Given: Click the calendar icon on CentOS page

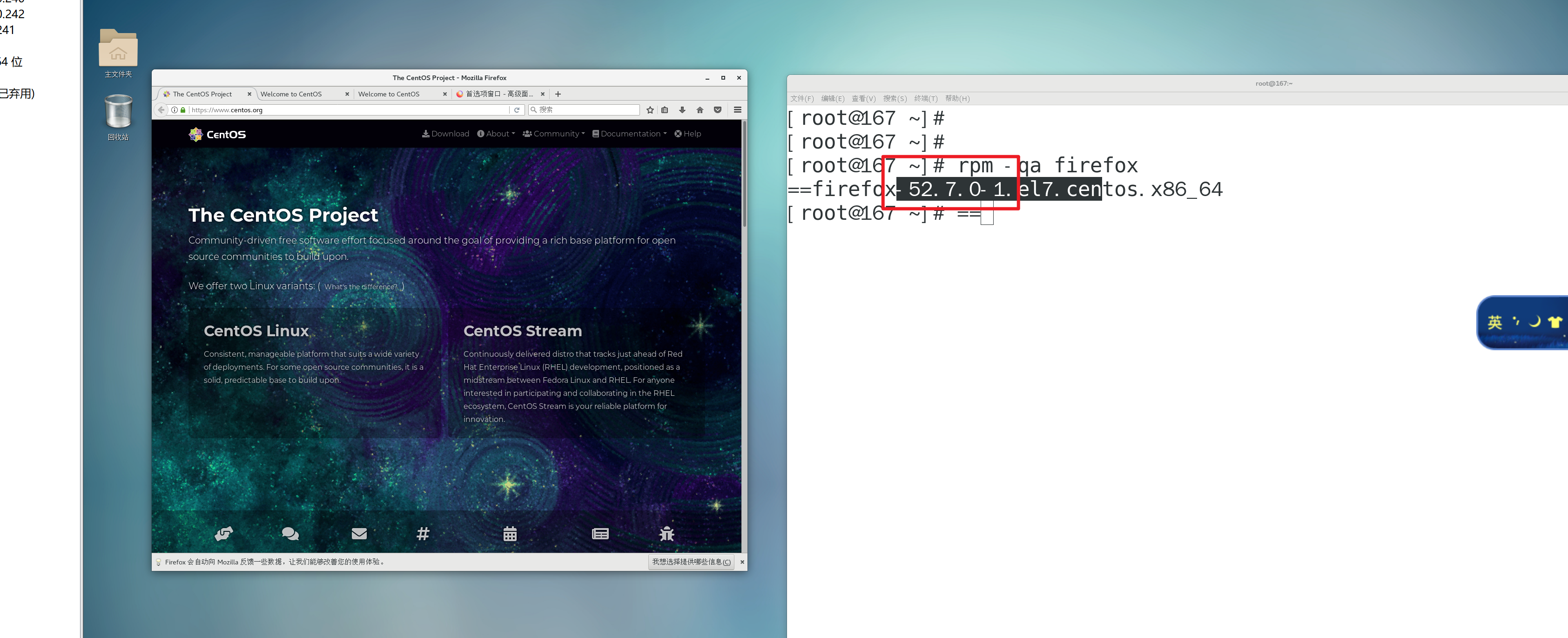Looking at the screenshot, I should click(510, 534).
